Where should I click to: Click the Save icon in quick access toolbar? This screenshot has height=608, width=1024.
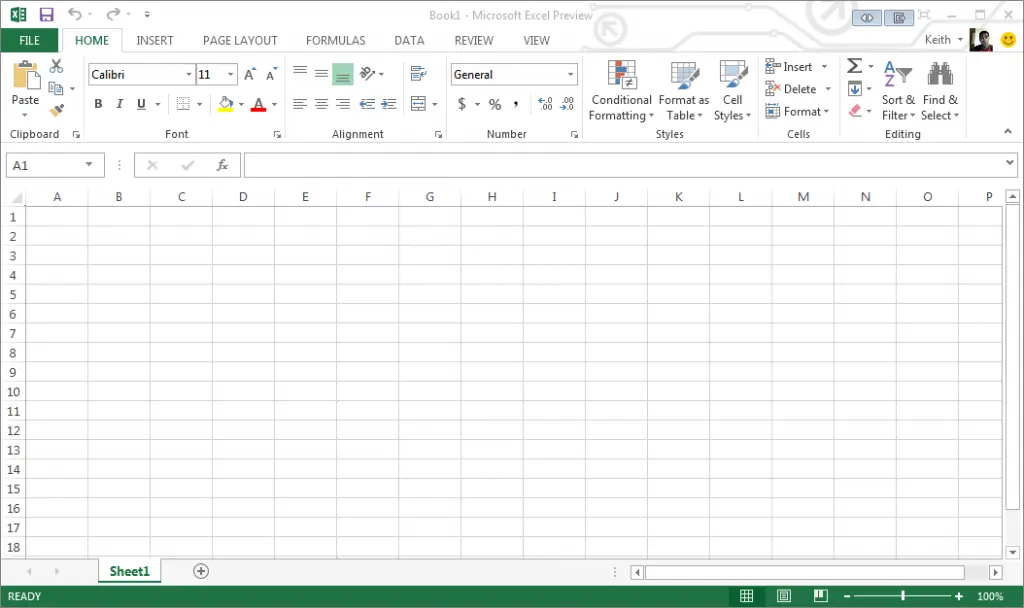(x=46, y=14)
